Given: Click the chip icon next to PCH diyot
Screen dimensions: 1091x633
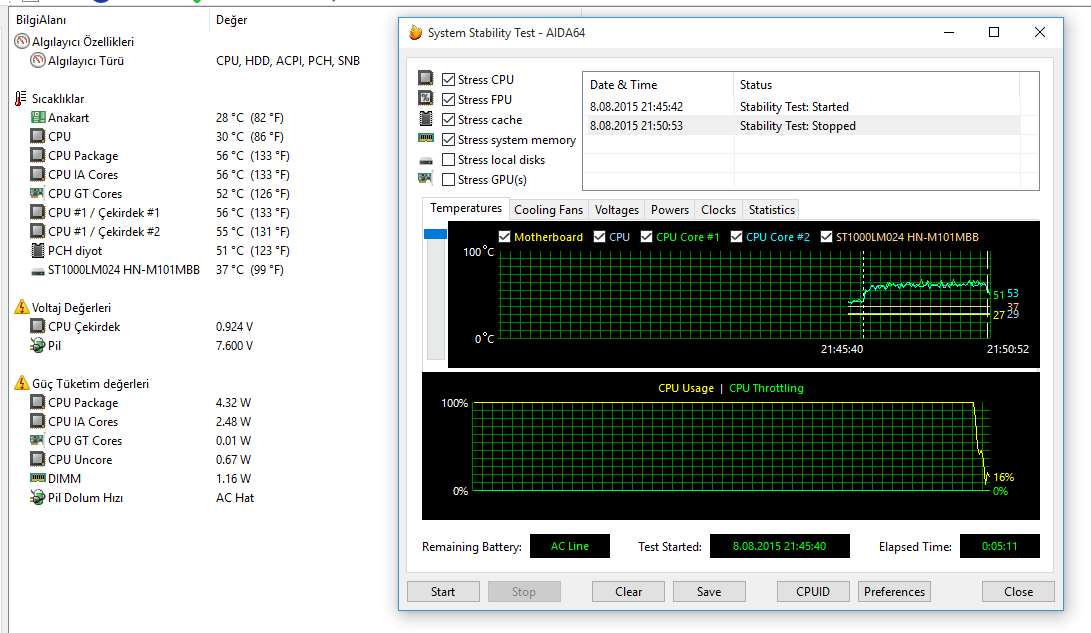Looking at the screenshot, I should (x=38, y=250).
